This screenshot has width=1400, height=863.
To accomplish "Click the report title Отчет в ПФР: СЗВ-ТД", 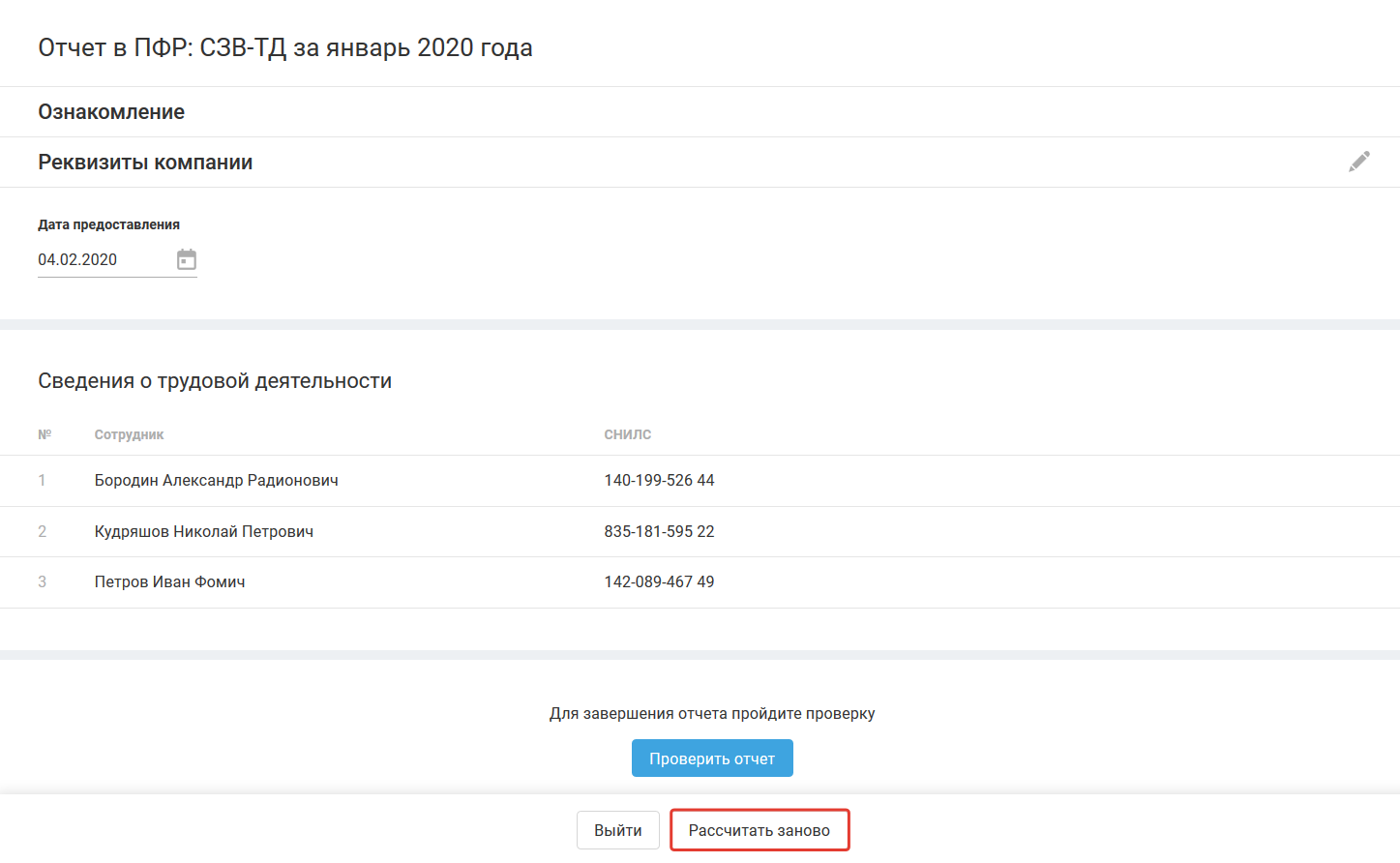I will tap(285, 48).
